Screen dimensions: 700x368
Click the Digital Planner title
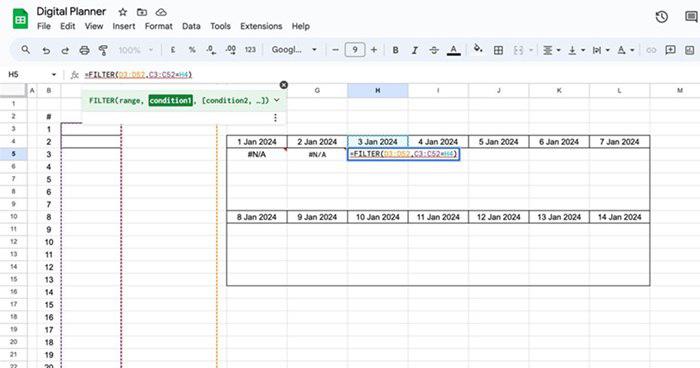tap(71, 12)
